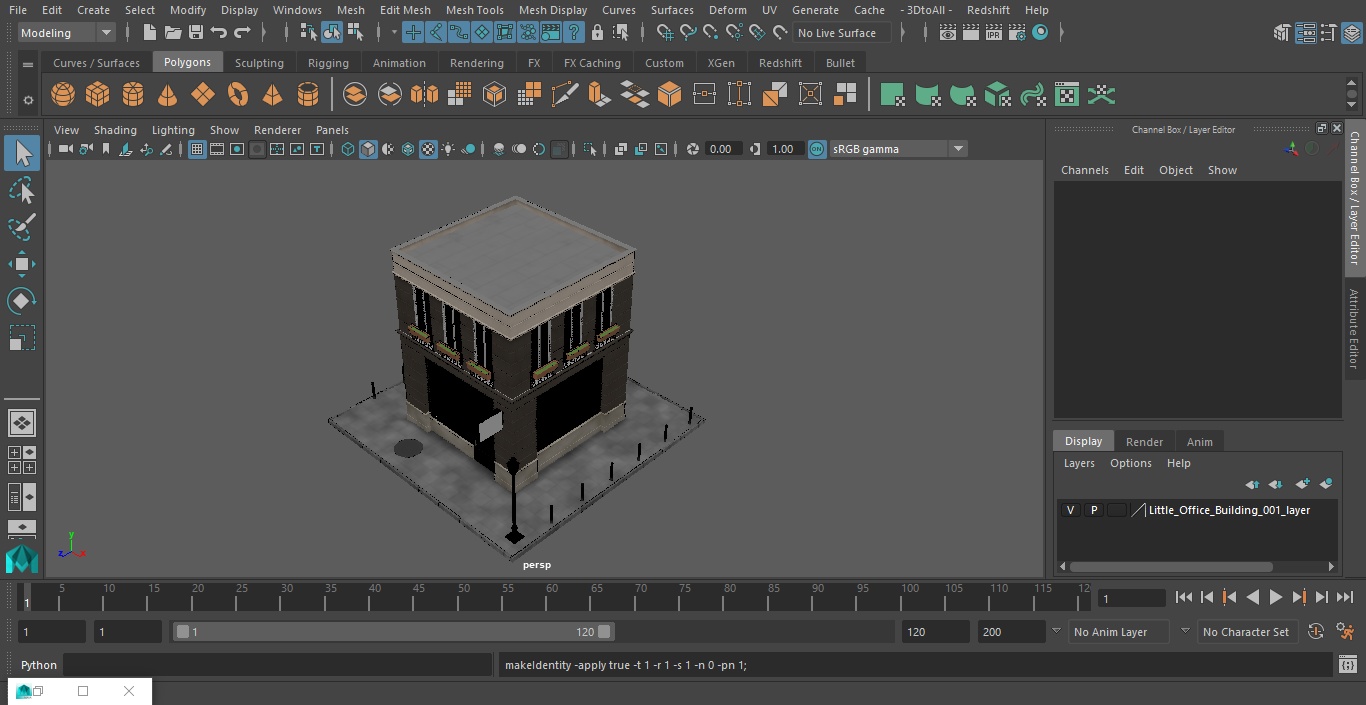
Task: Click the time range slider bar
Action: pyautogui.click(x=394, y=632)
